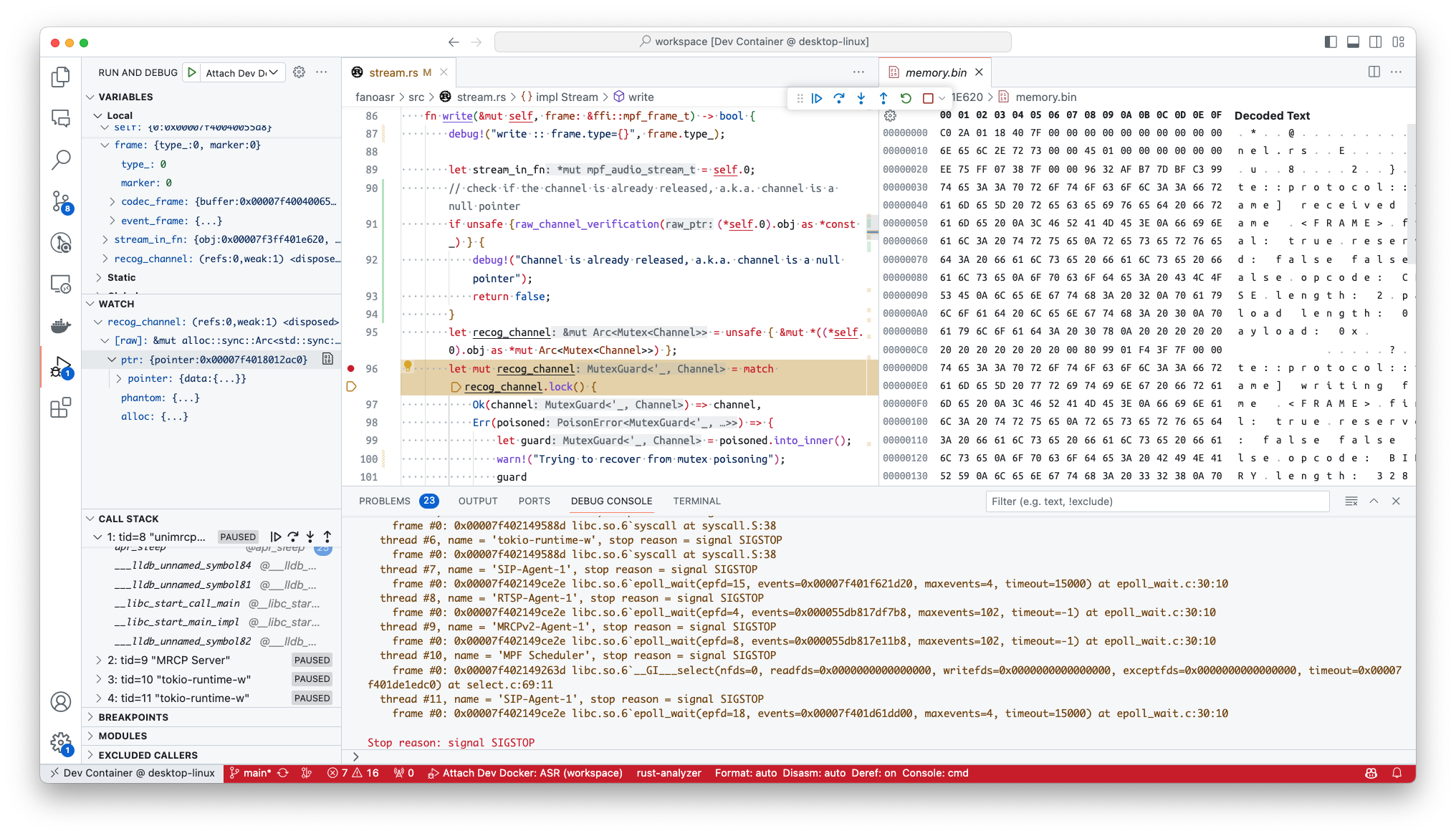This screenshot has width=1456, height=836.
Task: View binary data for ptr watch entry
Action: pos(327,359)
